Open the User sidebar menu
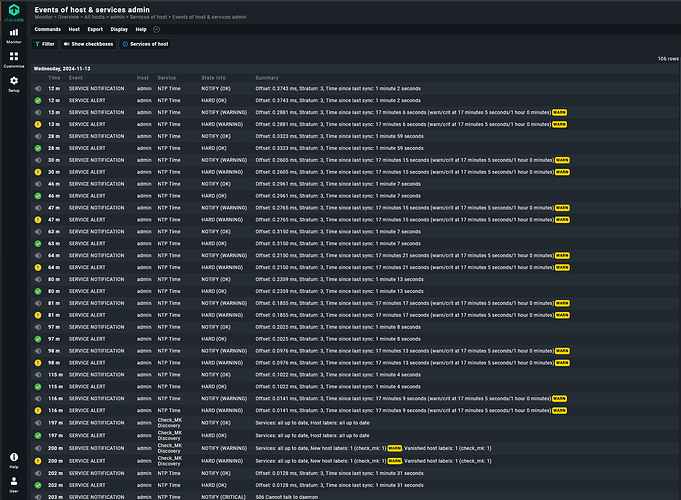The height and width of the screenshot is (500, 681). [14, 484]
